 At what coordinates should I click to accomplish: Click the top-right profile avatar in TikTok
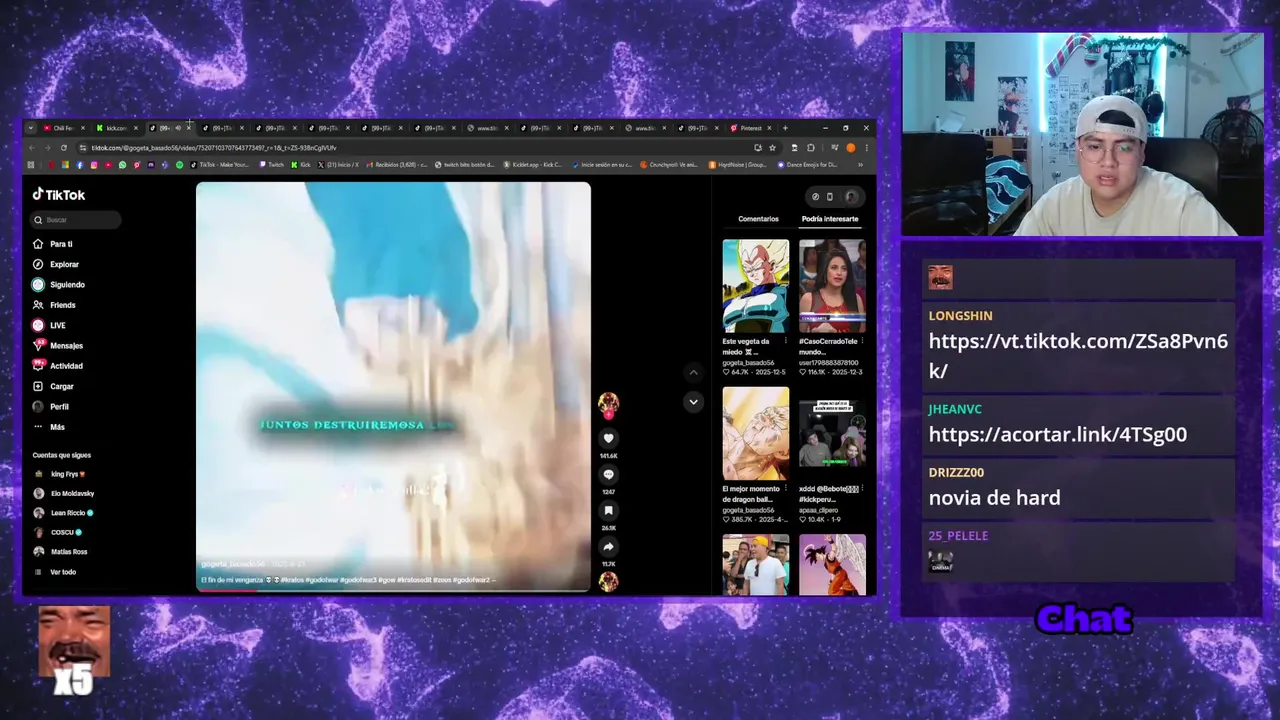pos(851,197)
